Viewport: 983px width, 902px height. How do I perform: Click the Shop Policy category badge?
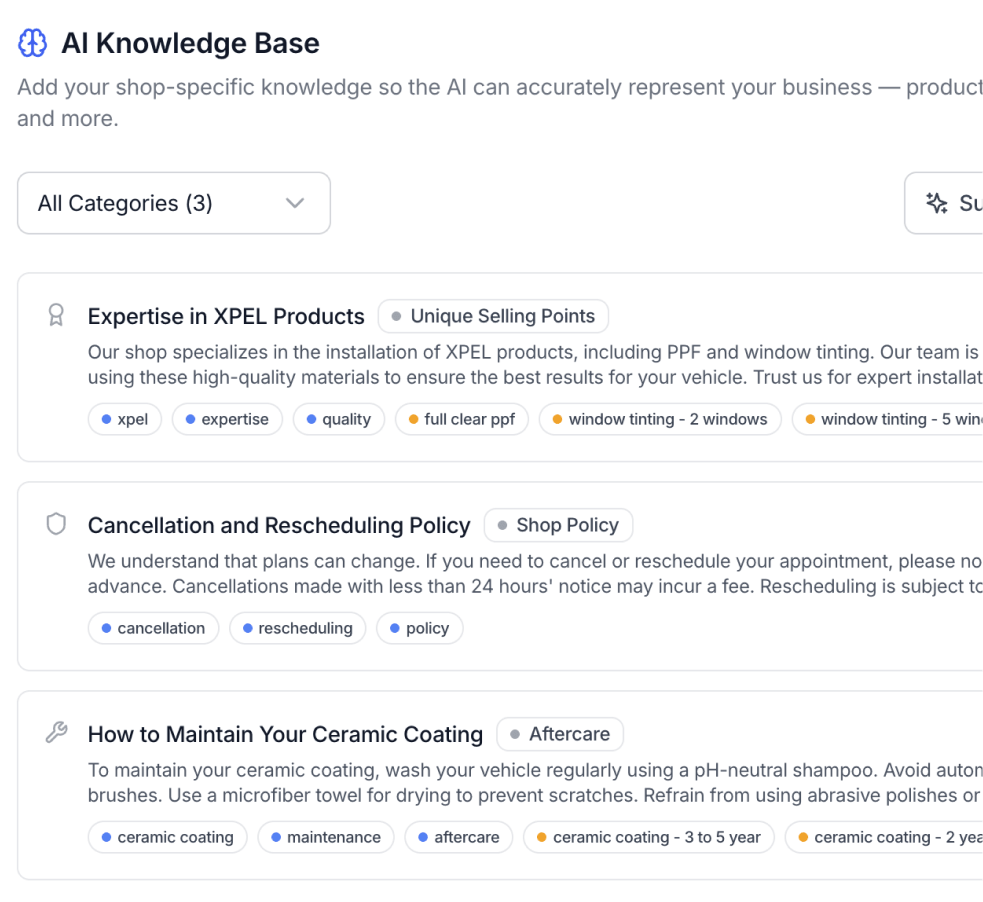[x=559, y=525]
